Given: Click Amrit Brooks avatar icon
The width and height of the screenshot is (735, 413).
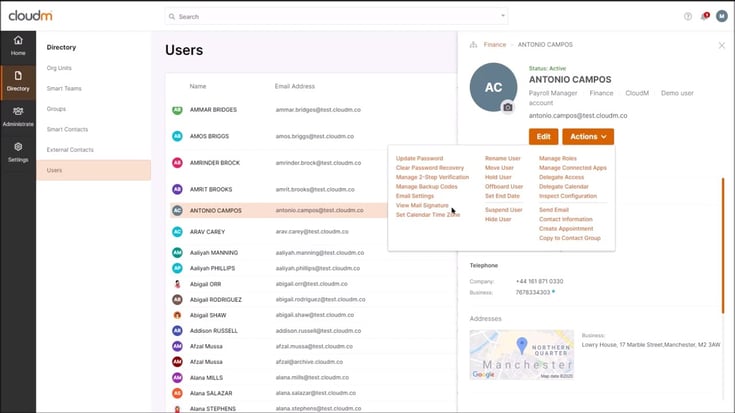Looking at the screenshot, I should [x=177, y=189].
